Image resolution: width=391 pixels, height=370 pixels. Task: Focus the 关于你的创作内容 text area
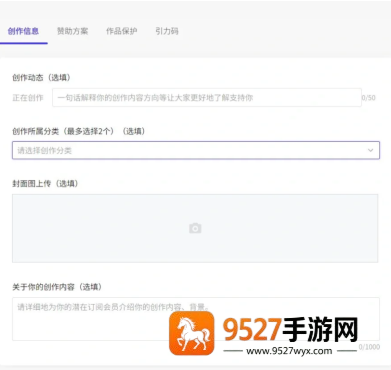click(196, 319)
